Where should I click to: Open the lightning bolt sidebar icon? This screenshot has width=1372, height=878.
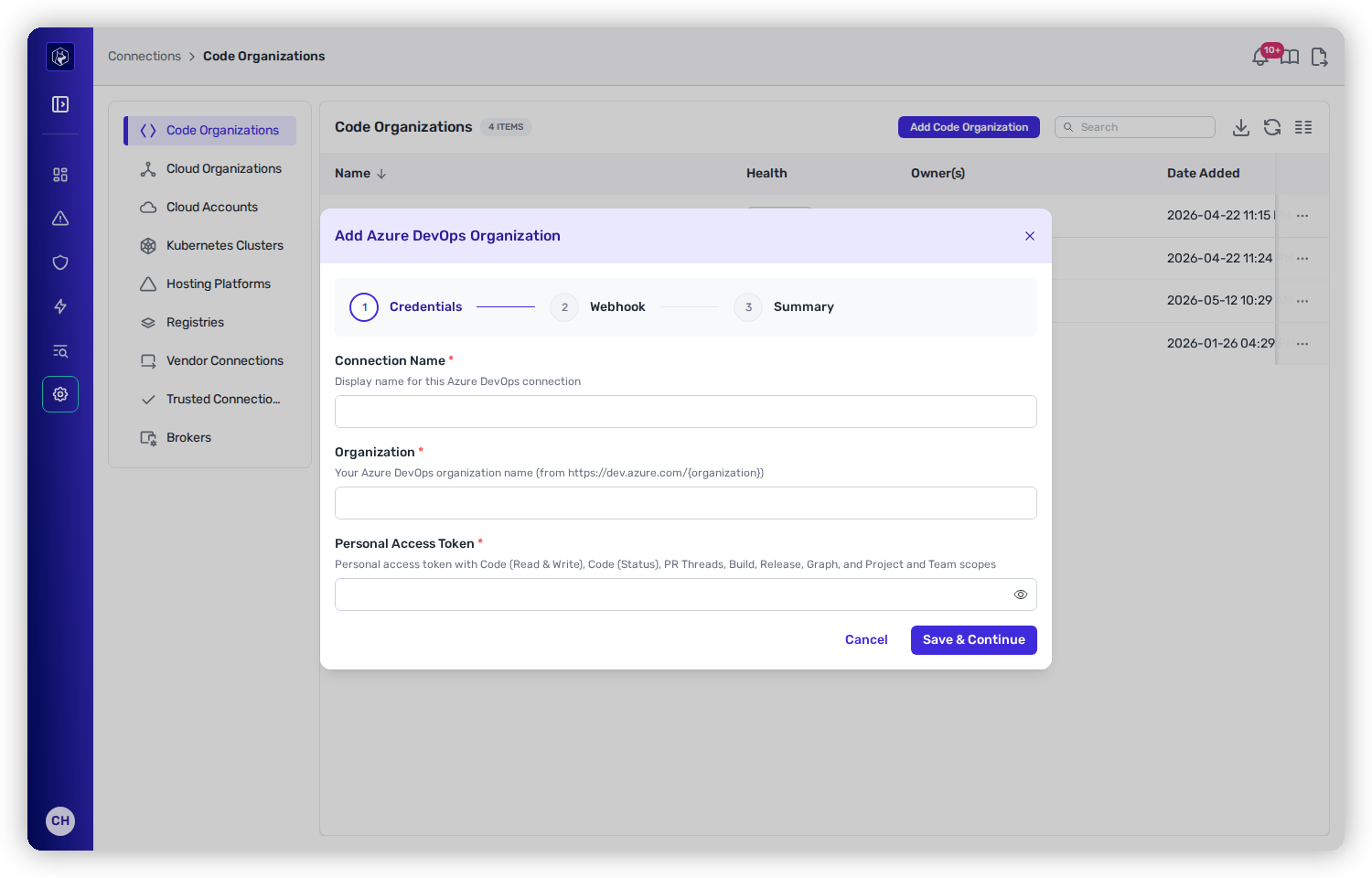[60, 306]
